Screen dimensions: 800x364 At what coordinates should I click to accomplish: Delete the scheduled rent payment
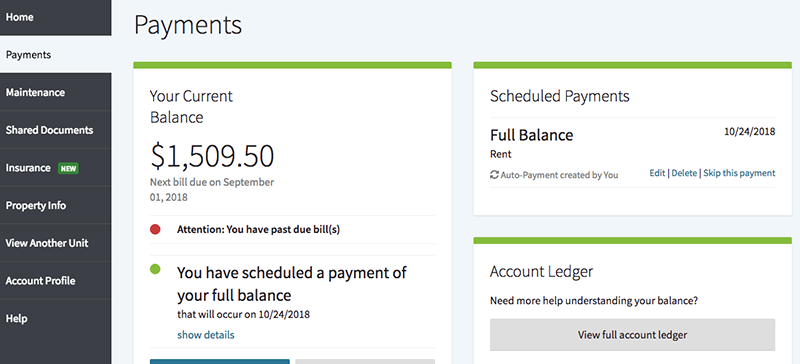click(684, 173)
